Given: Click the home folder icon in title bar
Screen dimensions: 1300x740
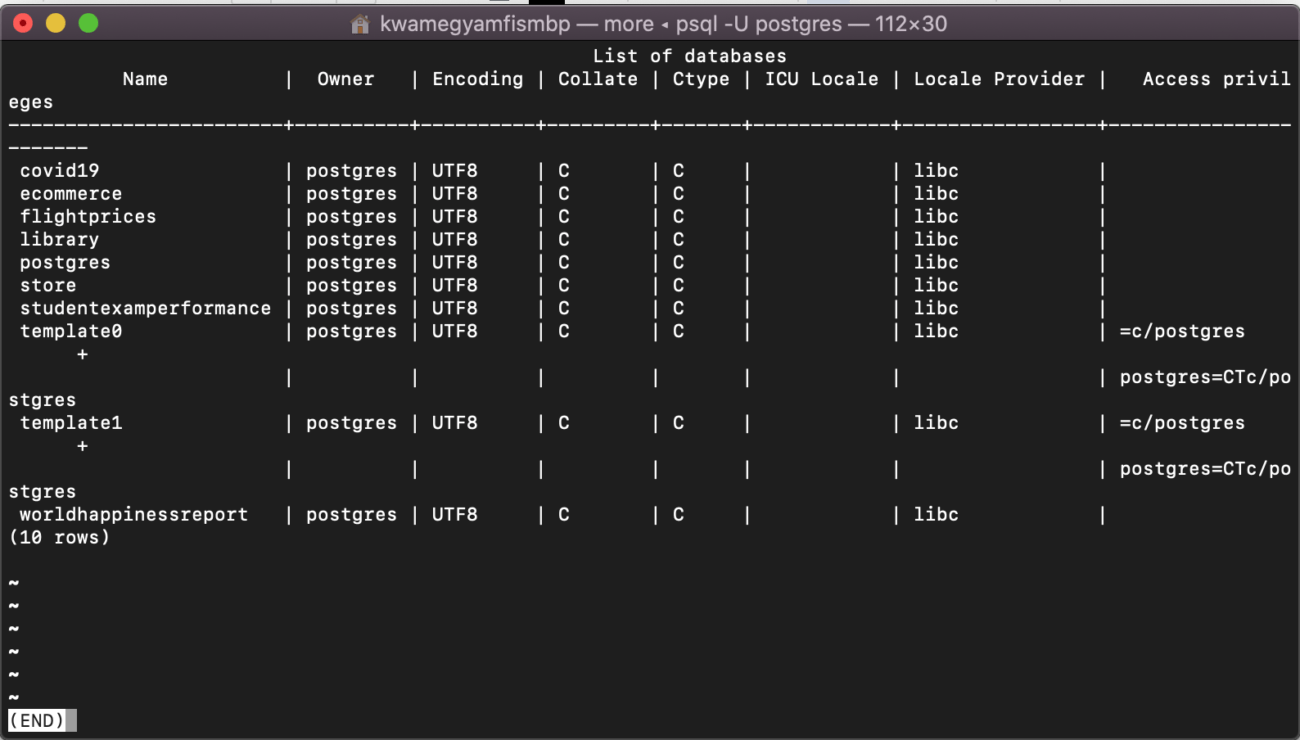Looking at the screenshot, I should click(x=361, y=24).
